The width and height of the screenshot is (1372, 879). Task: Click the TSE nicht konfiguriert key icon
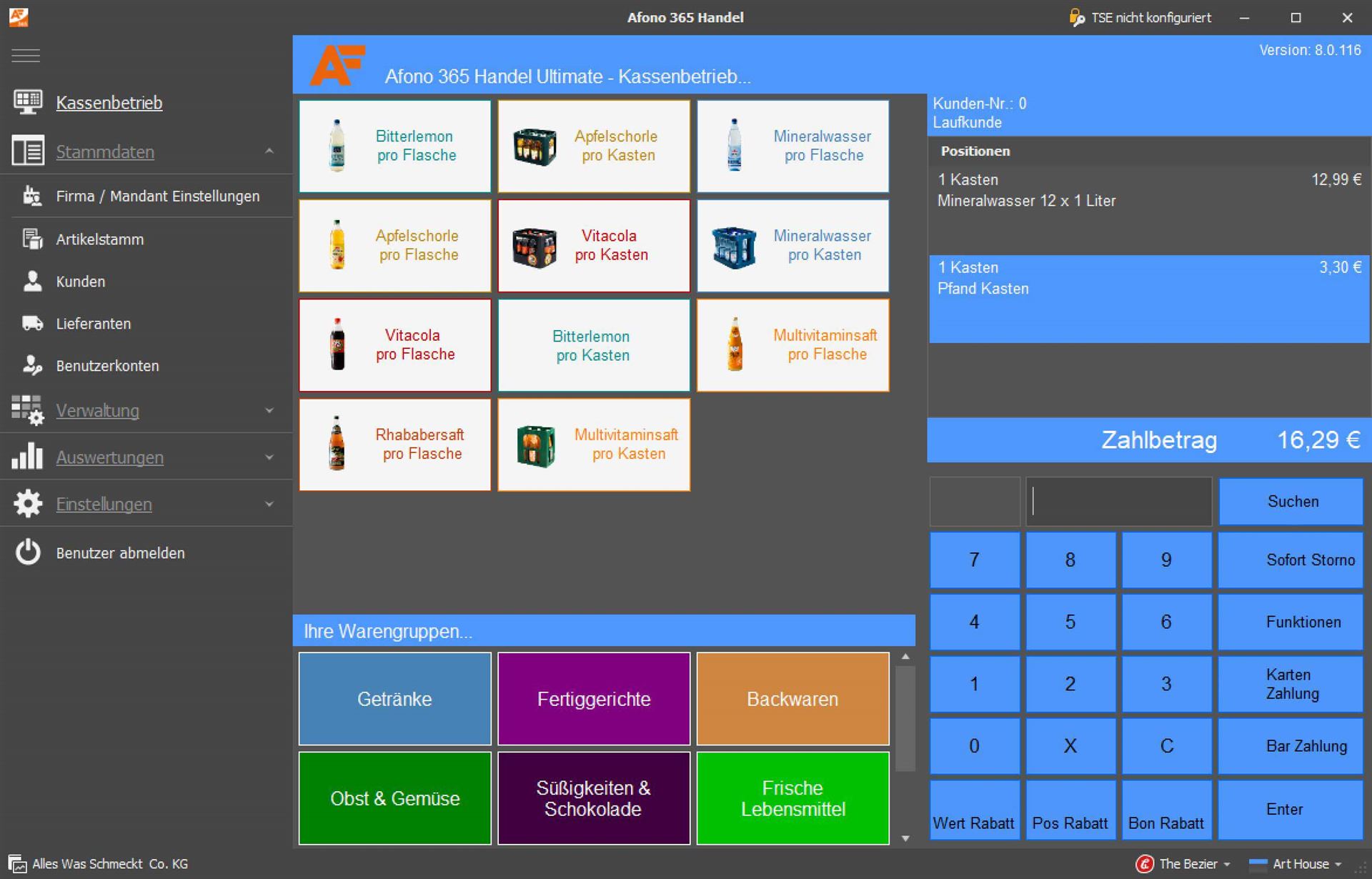pyautogui.click(x=1076, y=17)
